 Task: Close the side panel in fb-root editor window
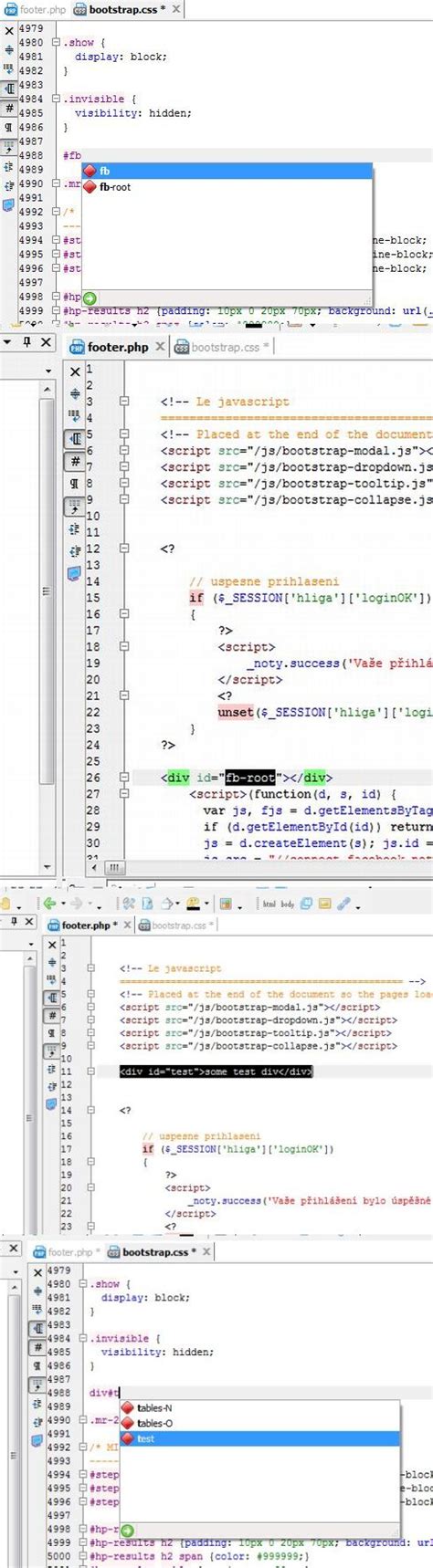point(46,342)
